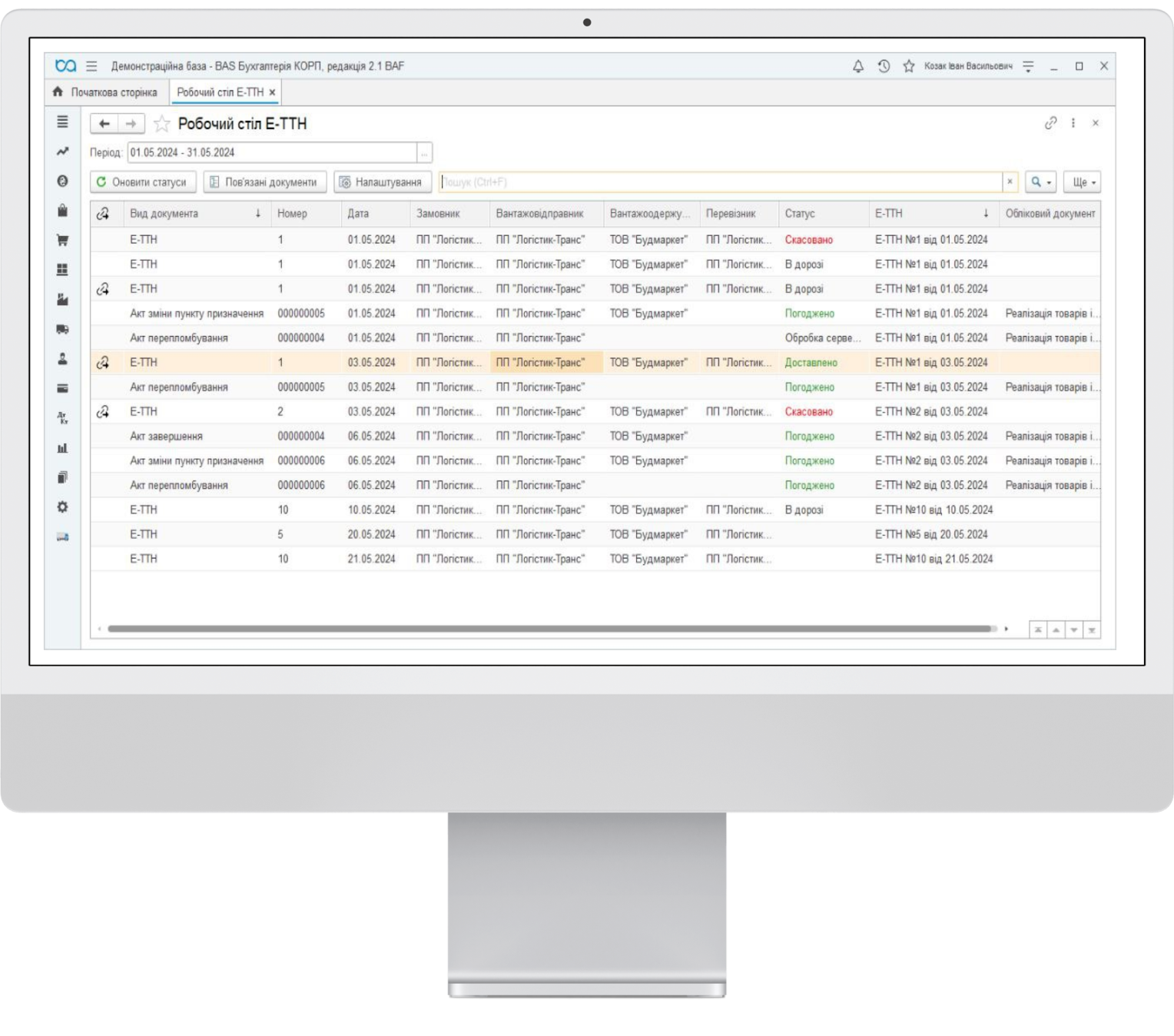
Task: Open the Дт/Кт operations sidebar icon
Action: coord(62,418)
